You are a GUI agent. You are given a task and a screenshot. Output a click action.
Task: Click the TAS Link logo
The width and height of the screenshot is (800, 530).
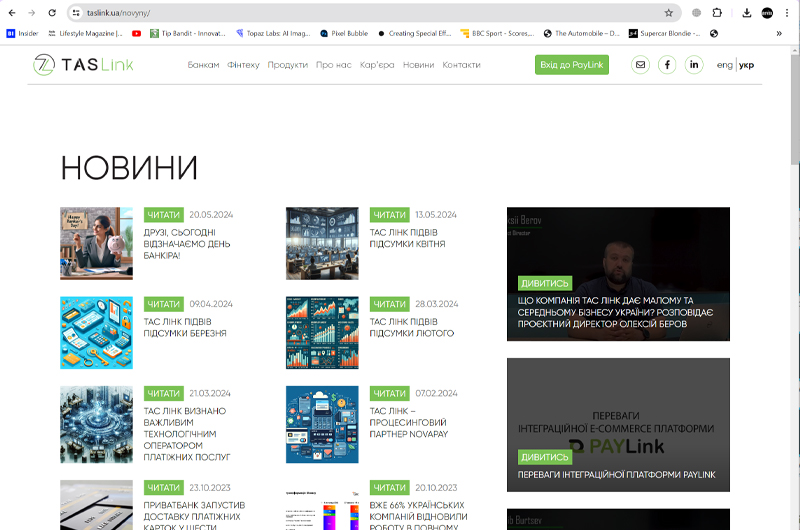click(x=83, y=65)
